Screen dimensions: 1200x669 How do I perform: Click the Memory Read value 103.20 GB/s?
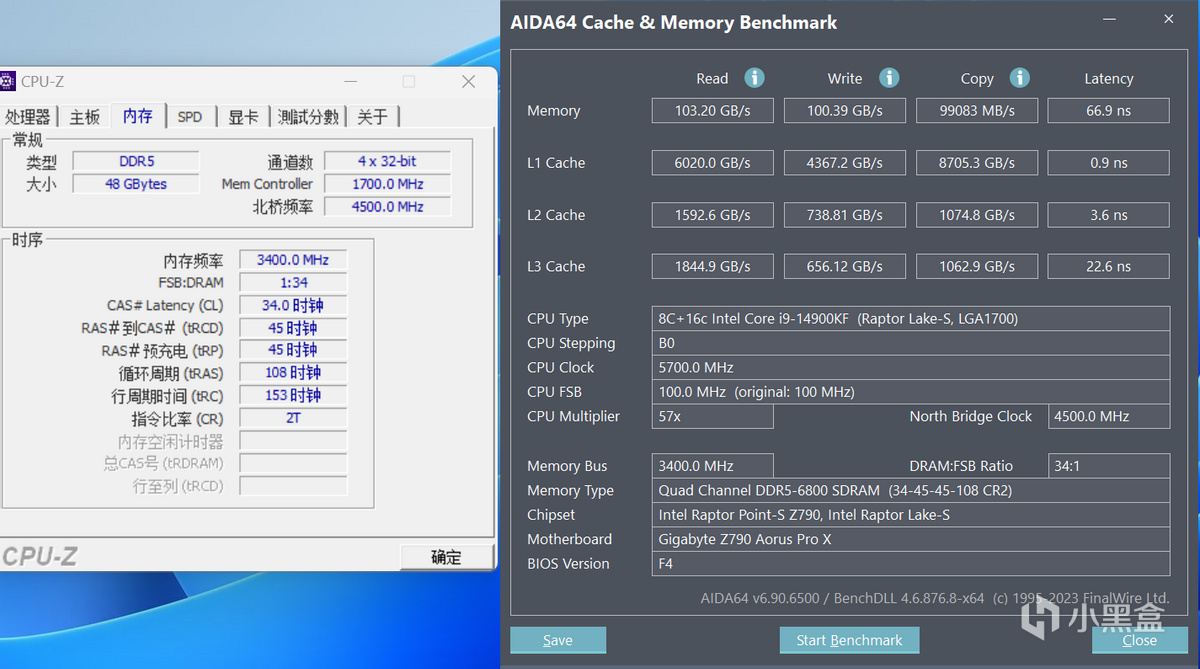(712, 111)
